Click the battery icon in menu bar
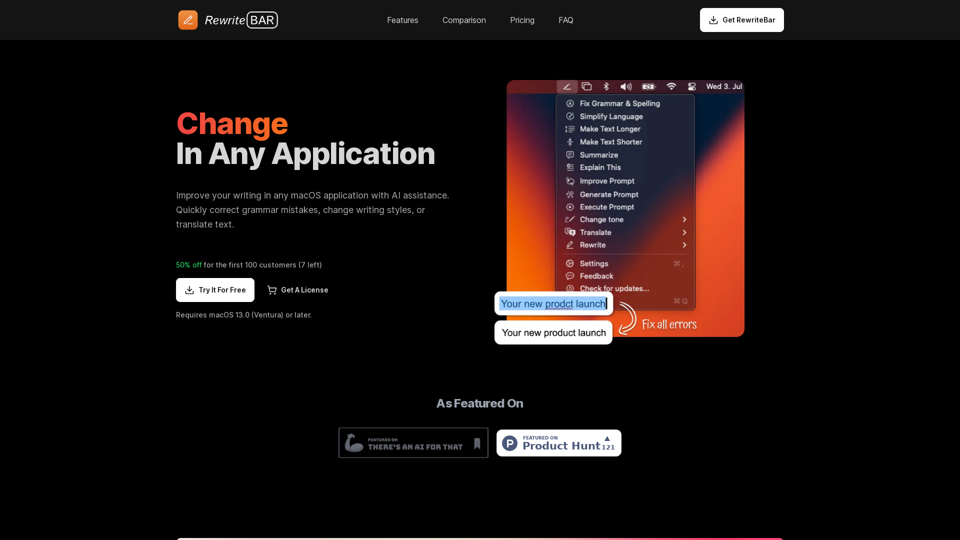Viewport: 960px width, 540px height. tap(648, 86)
